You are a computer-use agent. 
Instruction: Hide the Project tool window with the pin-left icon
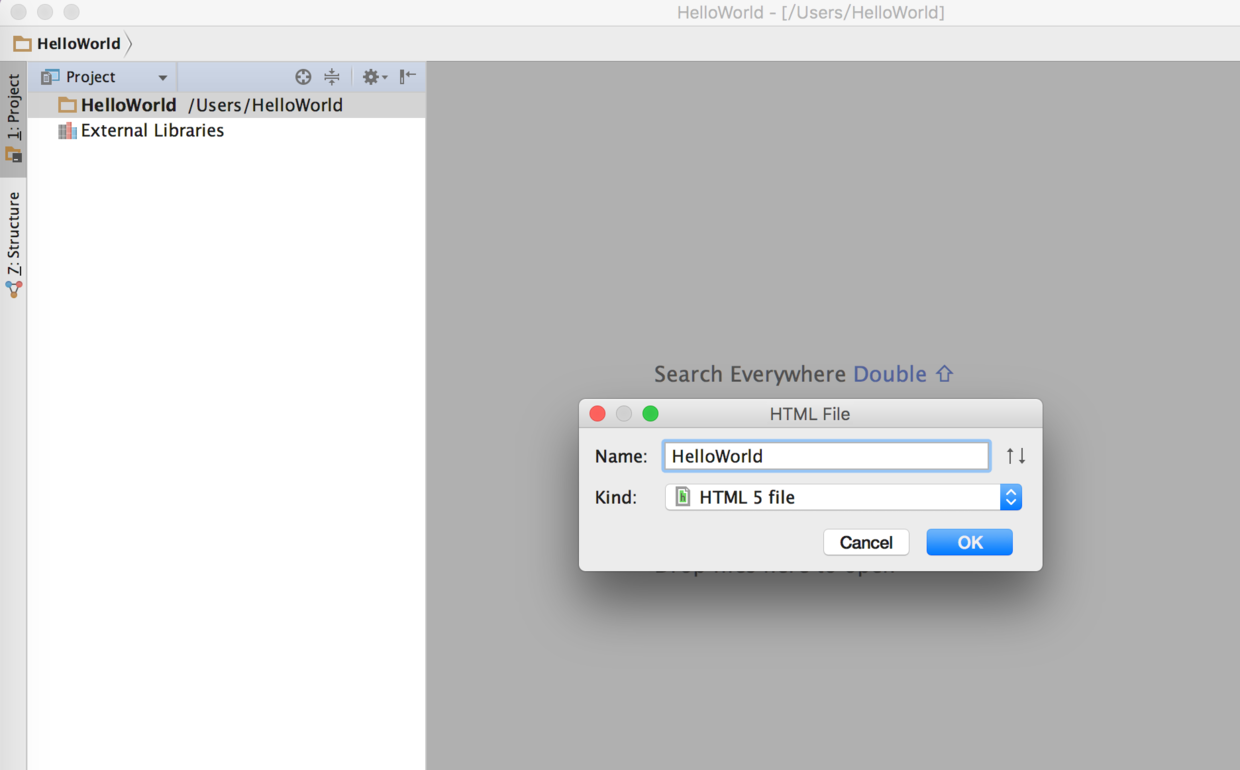point(408,76)
